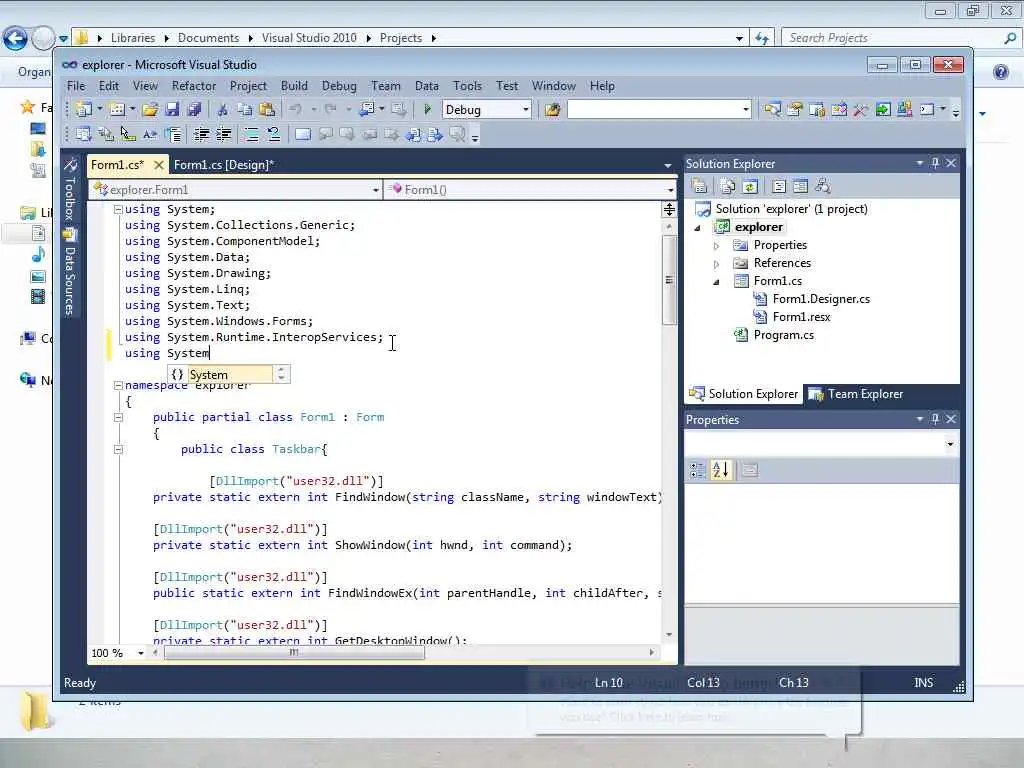Toggle auto-hide pin on Solution Explorer

click(x=935, y=163)
